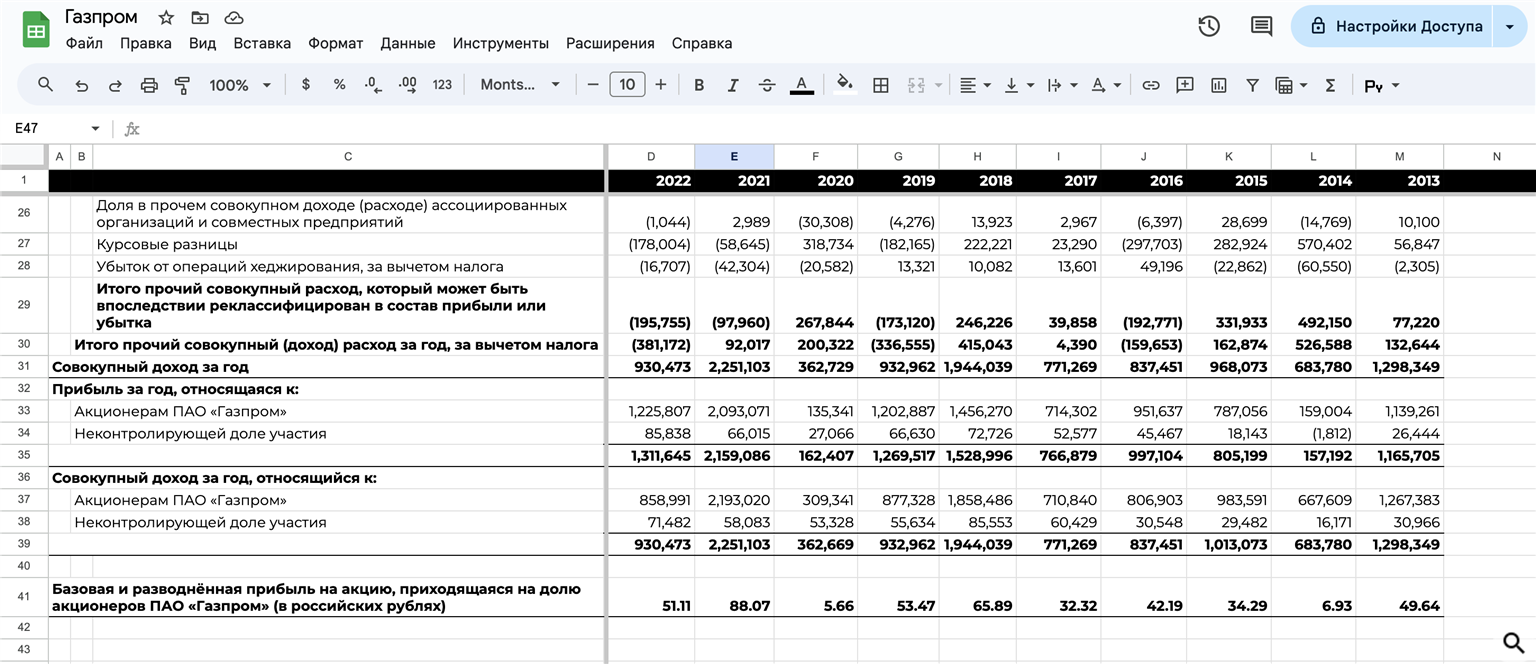Toggle italic formatting

point(733,85)
